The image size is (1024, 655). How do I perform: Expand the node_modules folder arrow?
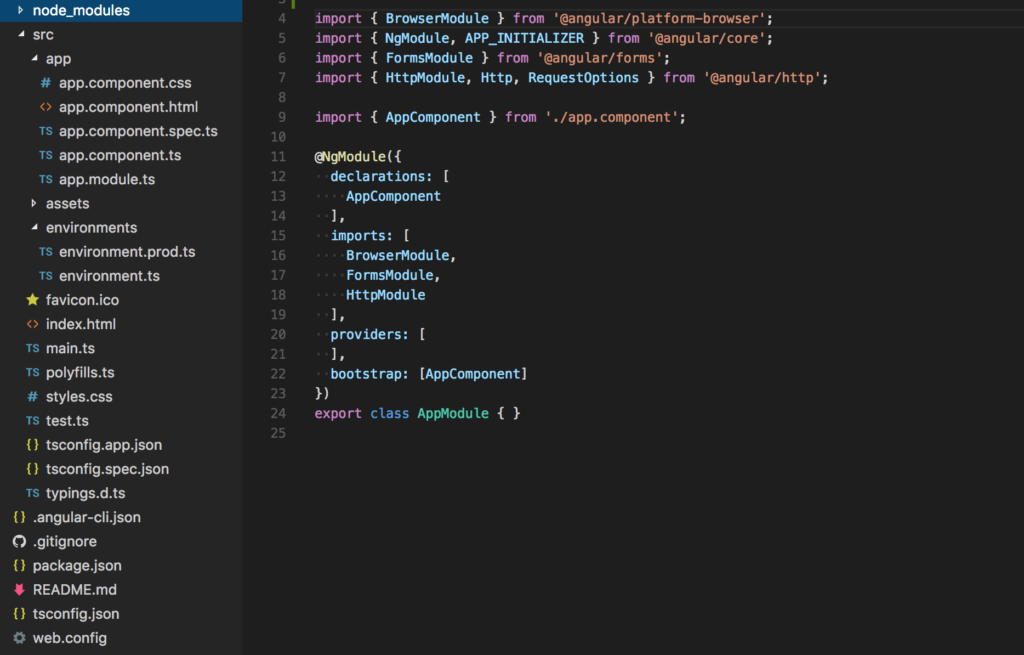point(20,10)
